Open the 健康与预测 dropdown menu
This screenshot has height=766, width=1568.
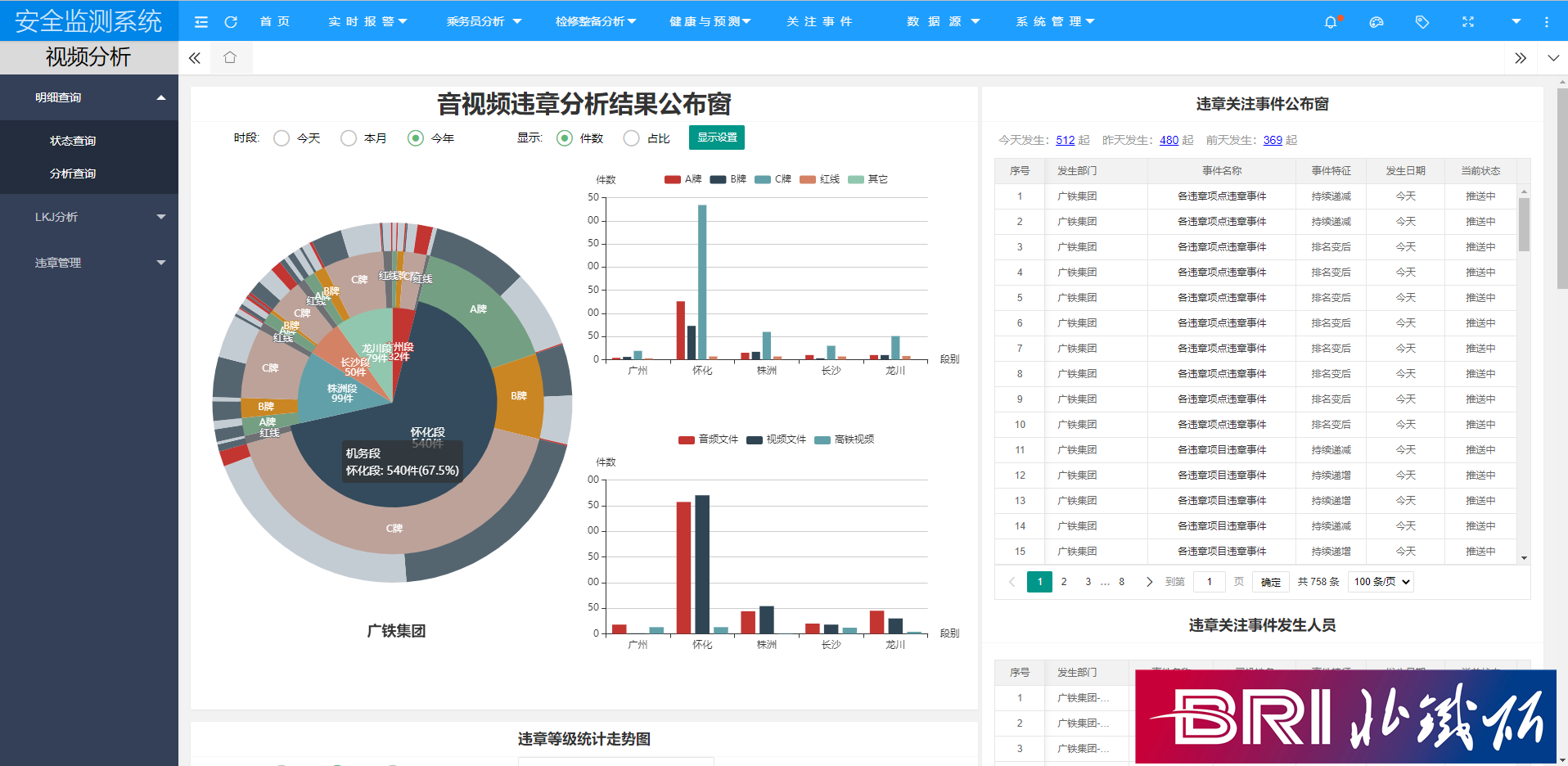point(710,21)
